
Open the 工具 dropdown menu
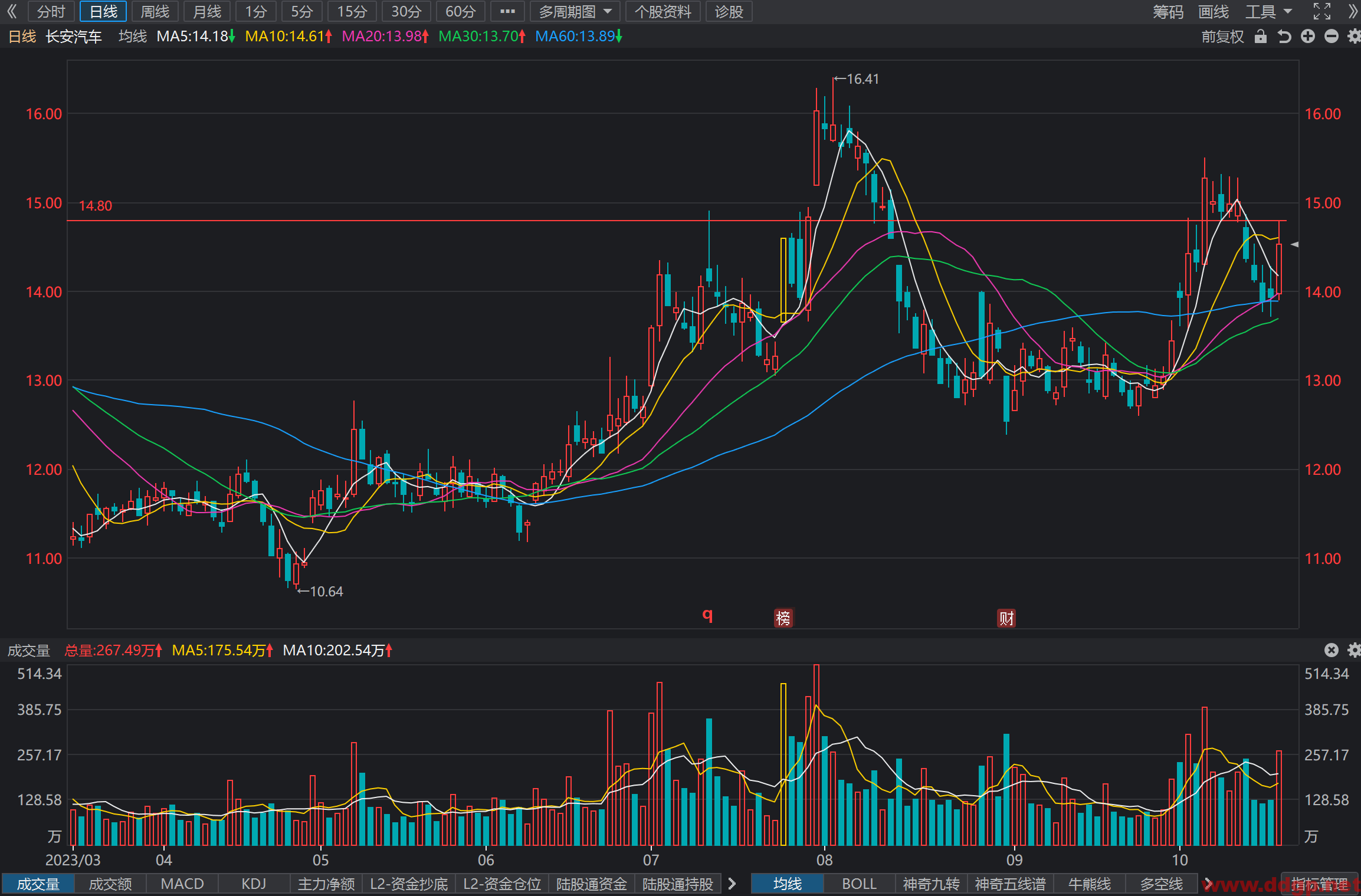point(1268,11)
